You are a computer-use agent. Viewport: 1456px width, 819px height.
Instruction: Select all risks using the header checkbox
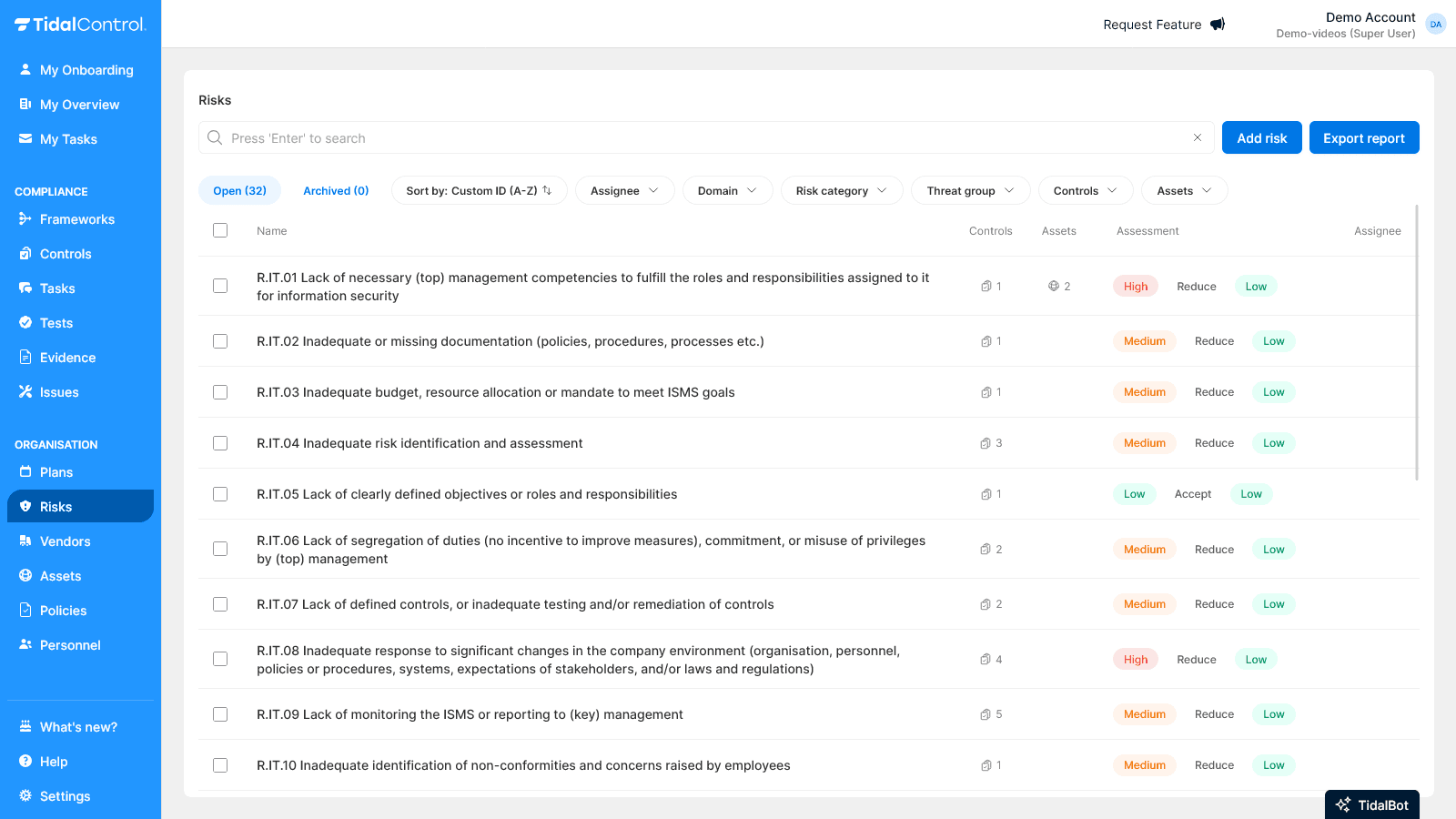[220, 230]
